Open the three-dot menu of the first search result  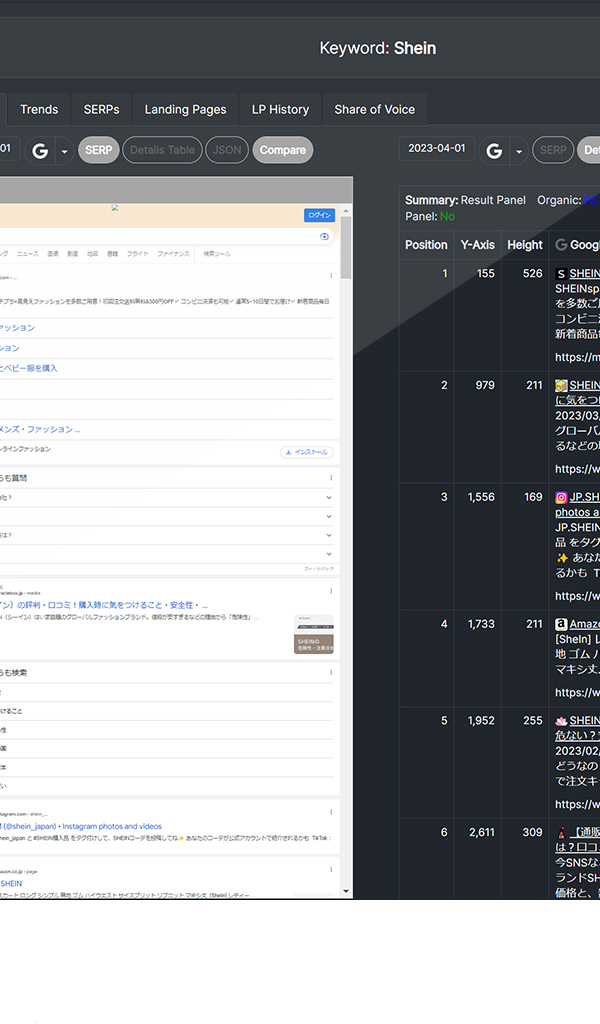[x=331, y=276]
